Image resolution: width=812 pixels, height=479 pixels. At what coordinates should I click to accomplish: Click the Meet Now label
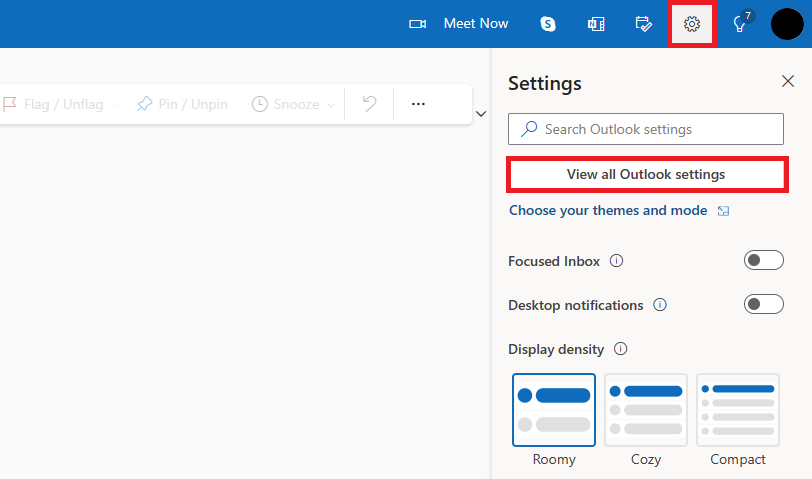click(476, 23)
